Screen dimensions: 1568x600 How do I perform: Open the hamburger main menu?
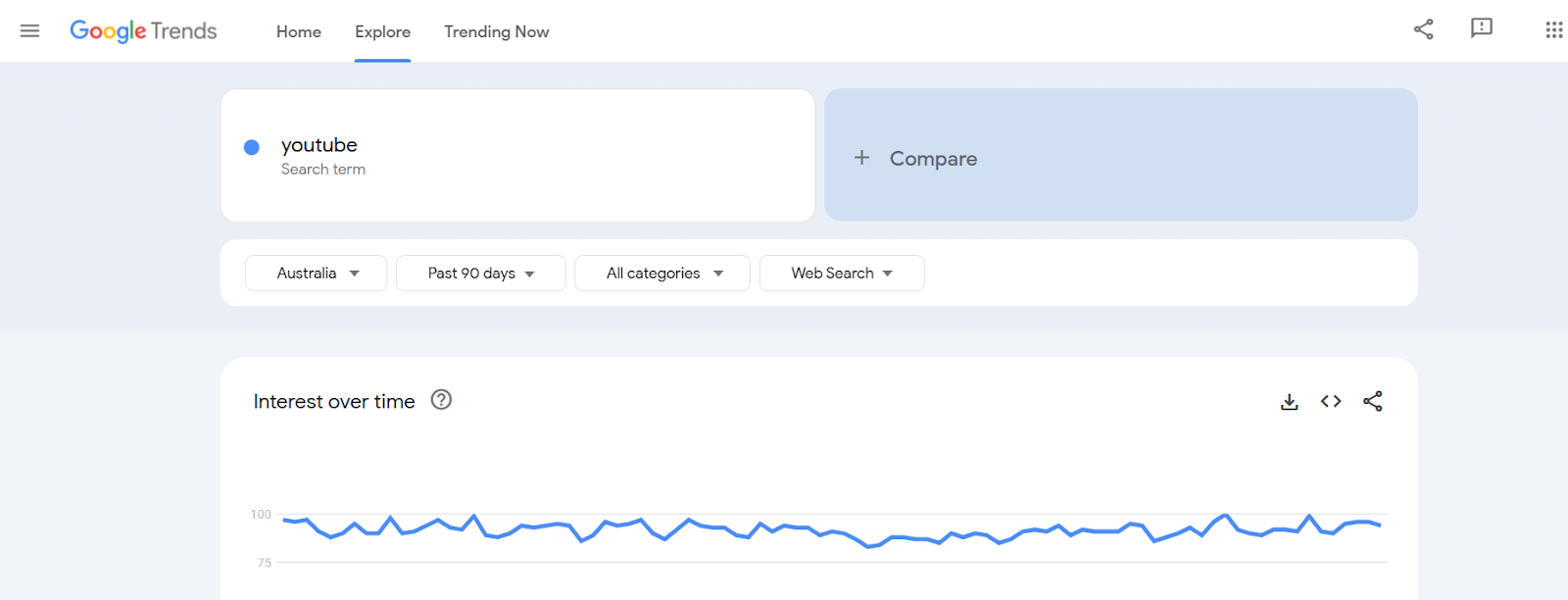(30, 31)
